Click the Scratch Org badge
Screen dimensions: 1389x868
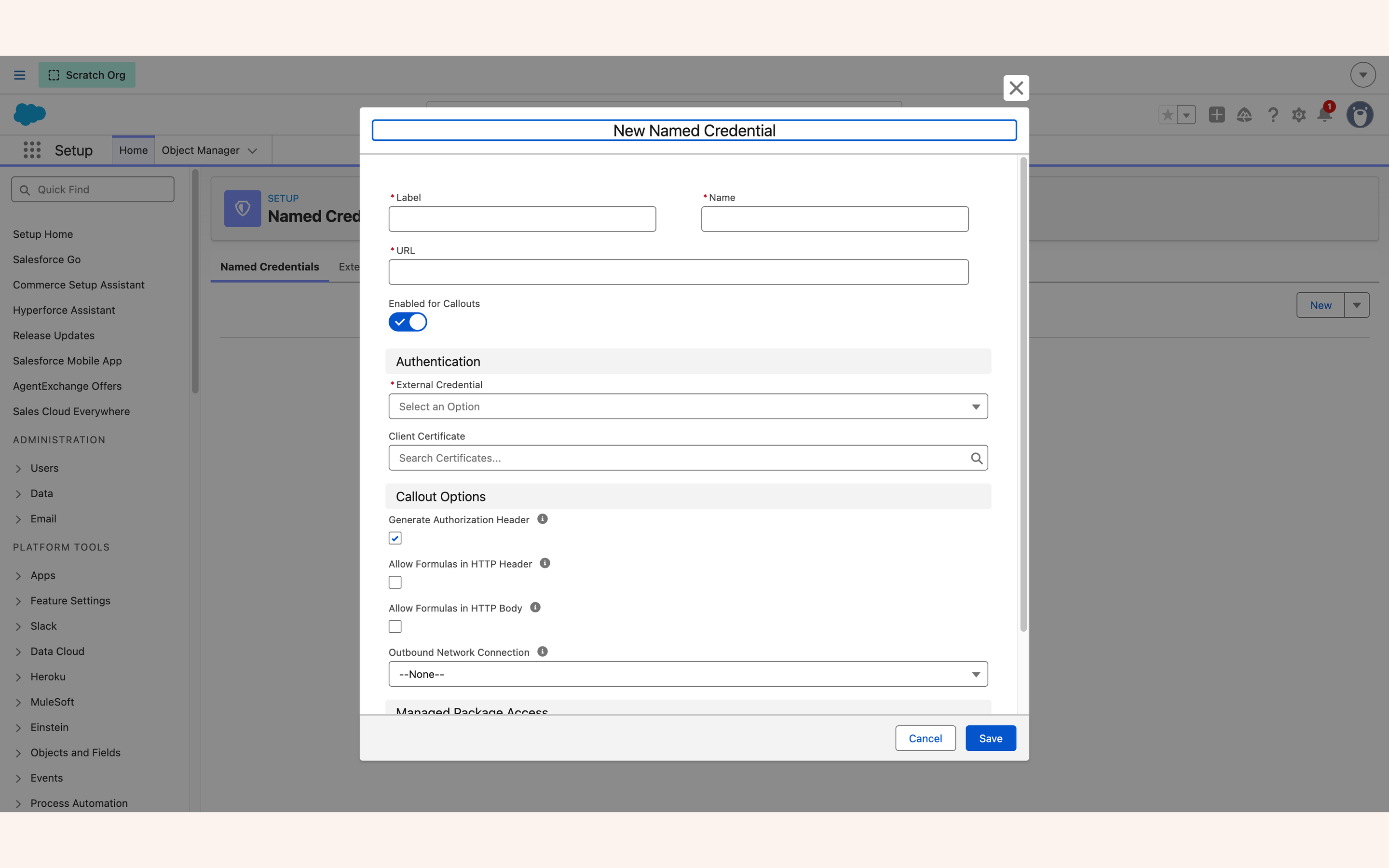[87, 75]
